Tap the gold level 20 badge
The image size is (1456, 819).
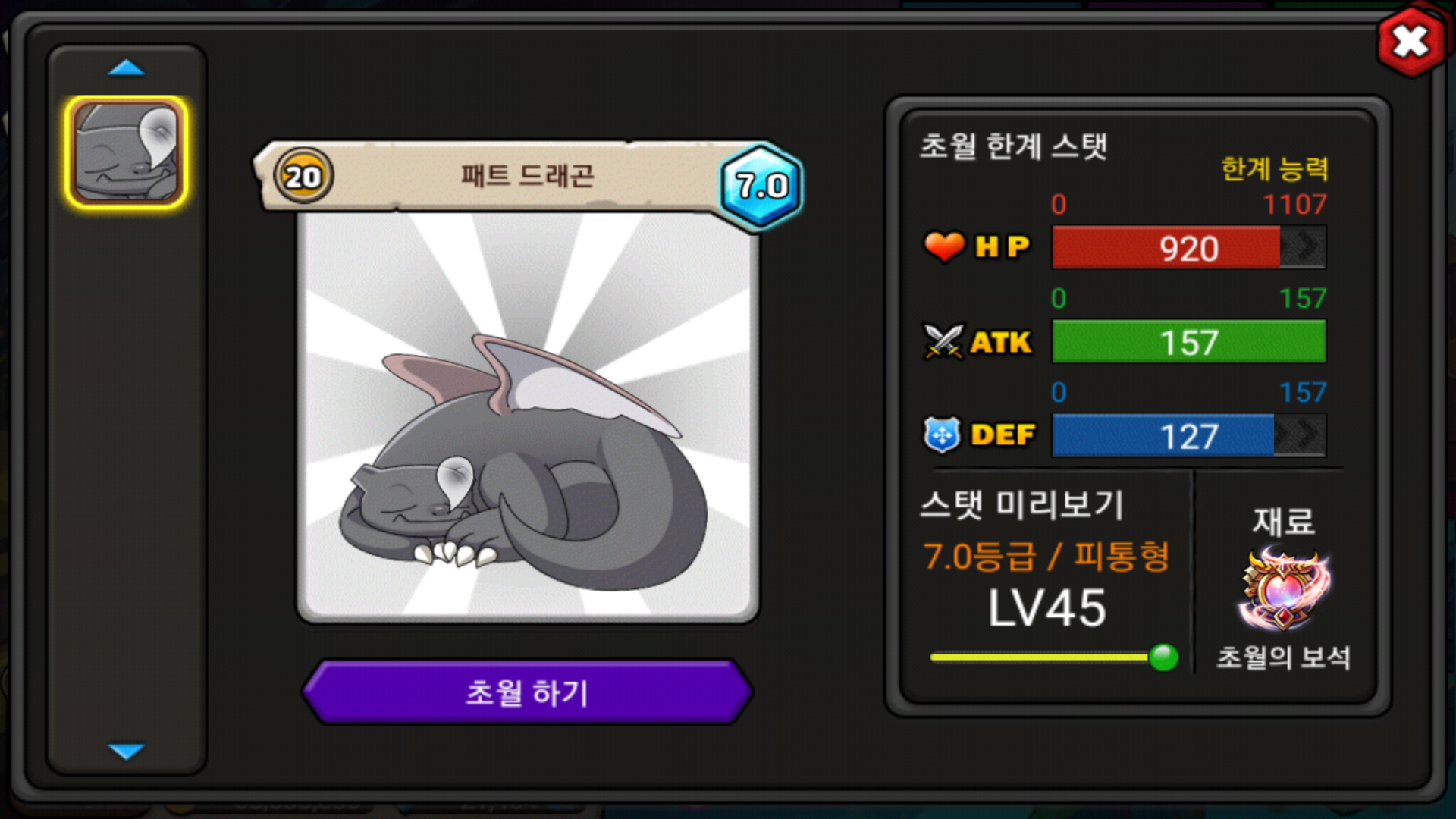point(303,177)
